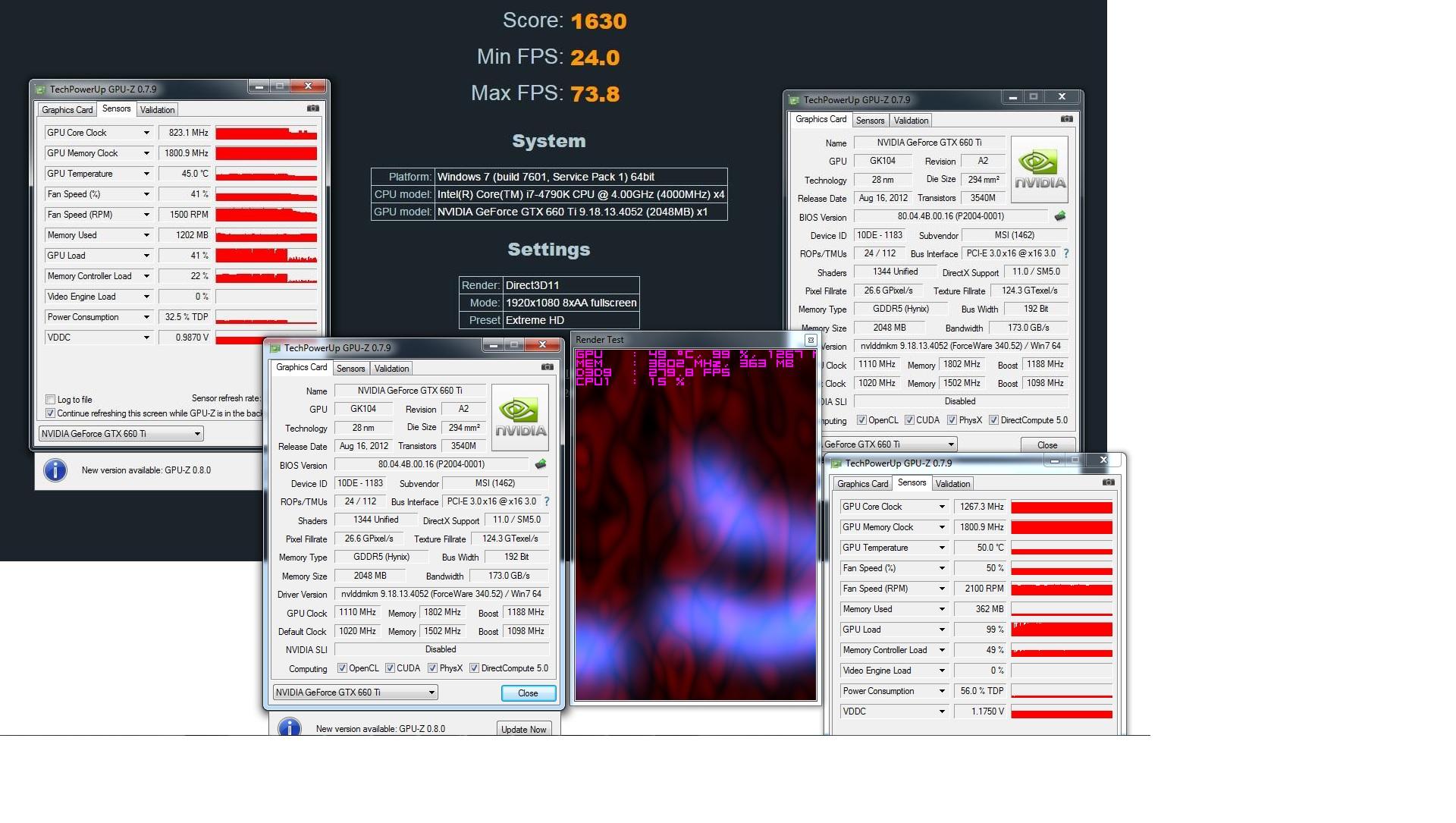
Task: Click the BIOS Version field in center GPU-Z
Action: coord(431,464)
